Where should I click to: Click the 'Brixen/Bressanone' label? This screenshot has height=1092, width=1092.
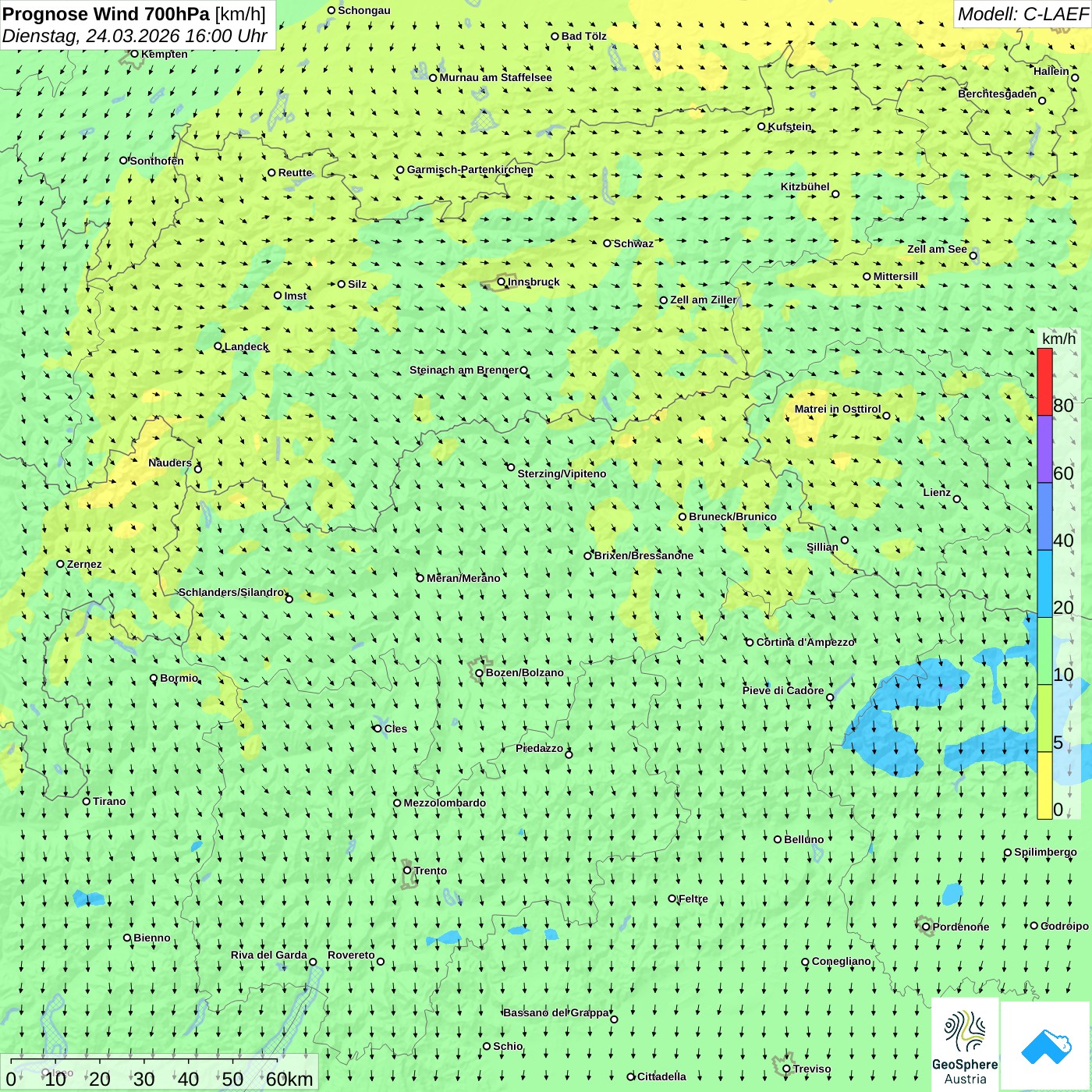tap(643, 556)
